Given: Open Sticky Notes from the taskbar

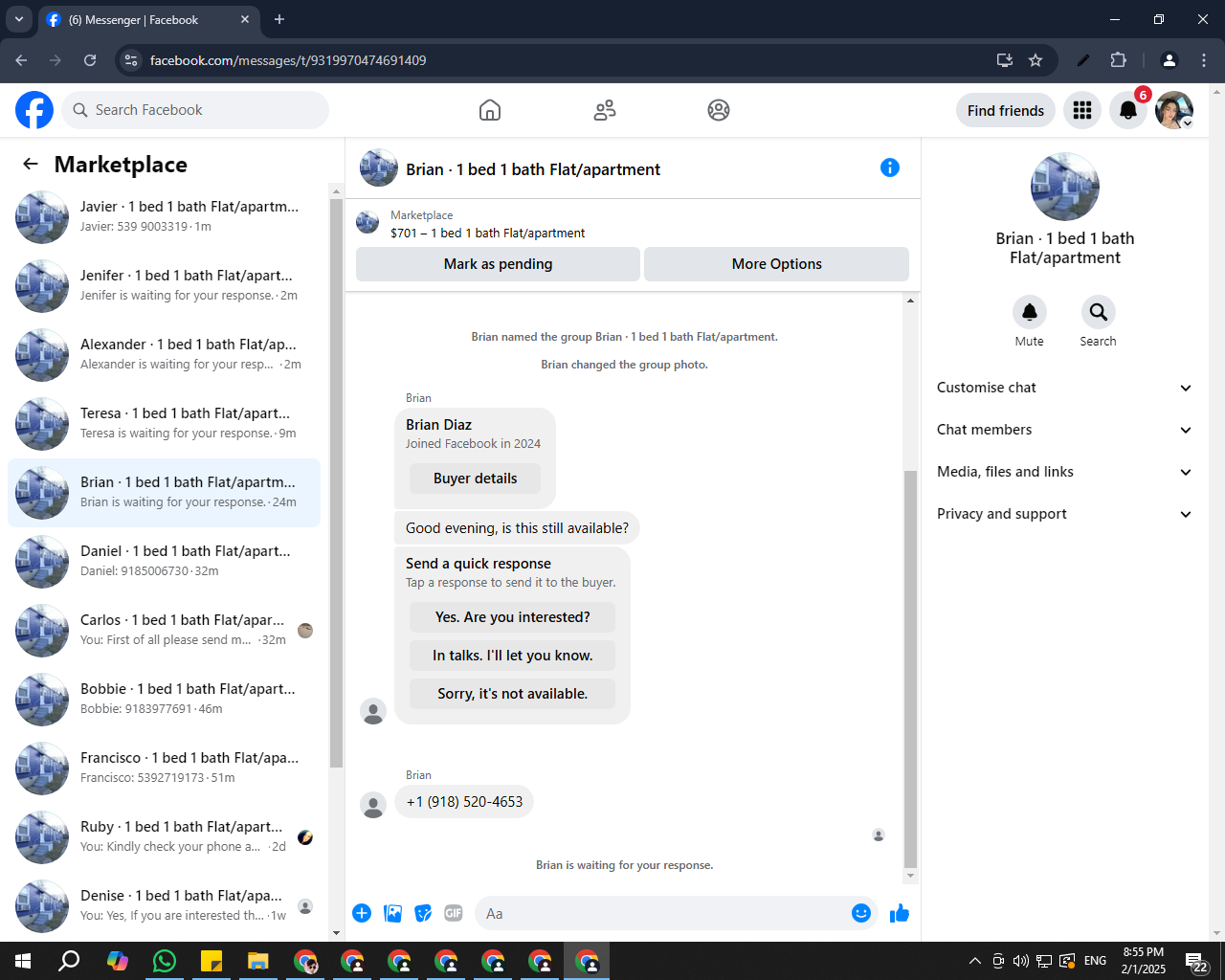Looking at the screenshot, I should (212, 961).
